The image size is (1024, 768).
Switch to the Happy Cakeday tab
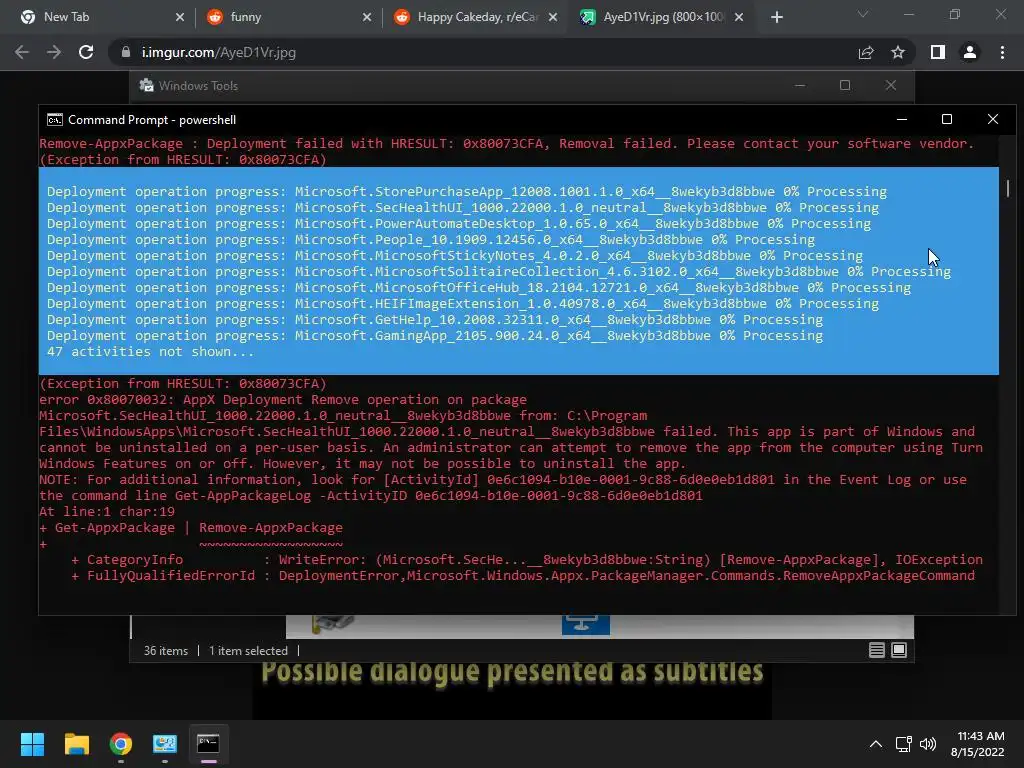pos(477,17)
